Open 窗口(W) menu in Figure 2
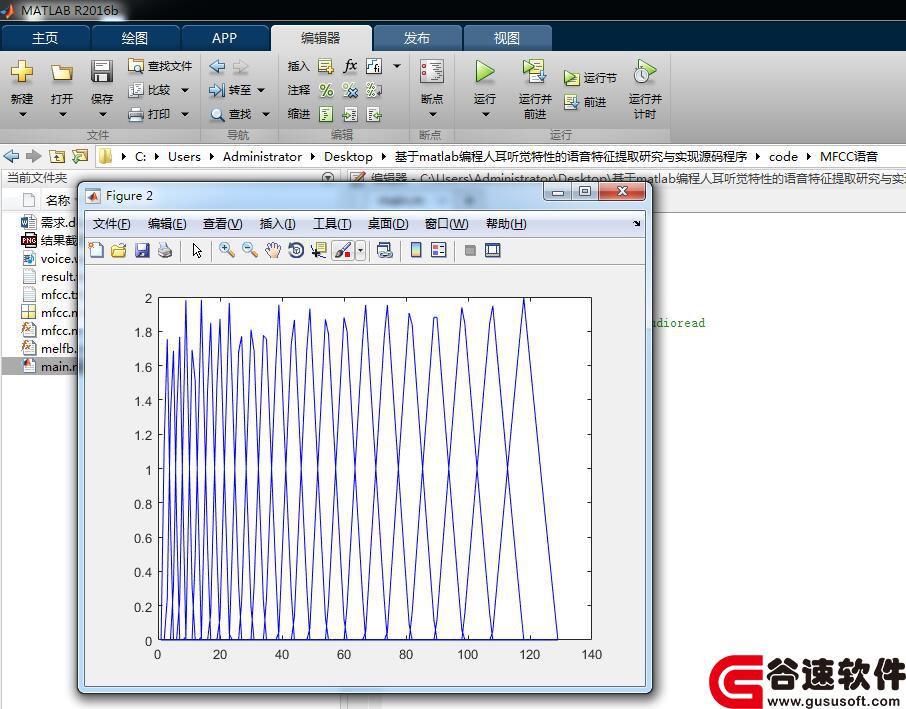906x709 pixels. pyautogui.click(x=446, y=224)
